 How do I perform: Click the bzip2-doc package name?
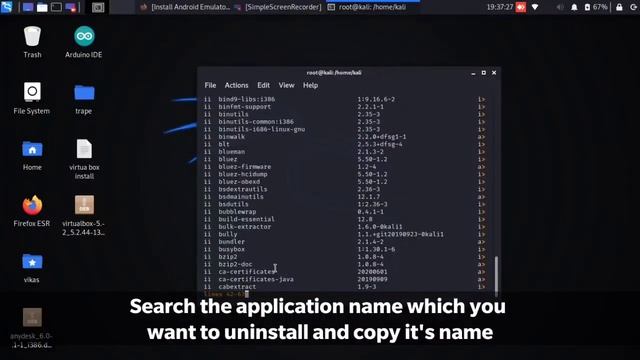pyautogui.click(x=235, y=264)
